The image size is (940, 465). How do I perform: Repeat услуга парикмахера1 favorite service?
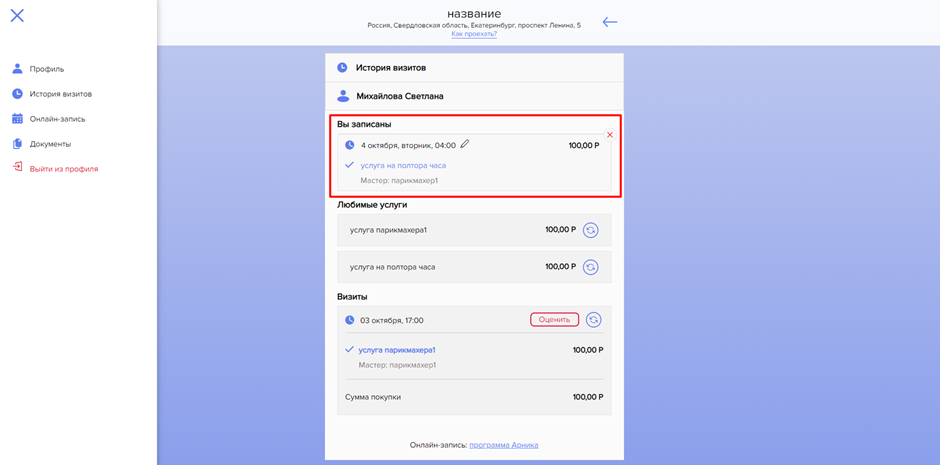click(591, 230)
